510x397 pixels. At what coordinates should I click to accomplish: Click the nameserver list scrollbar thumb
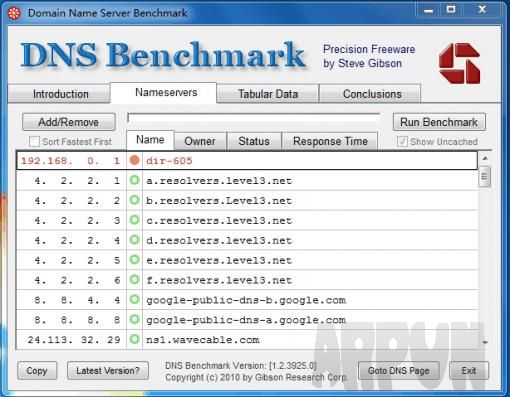click(x=485, y=177)
